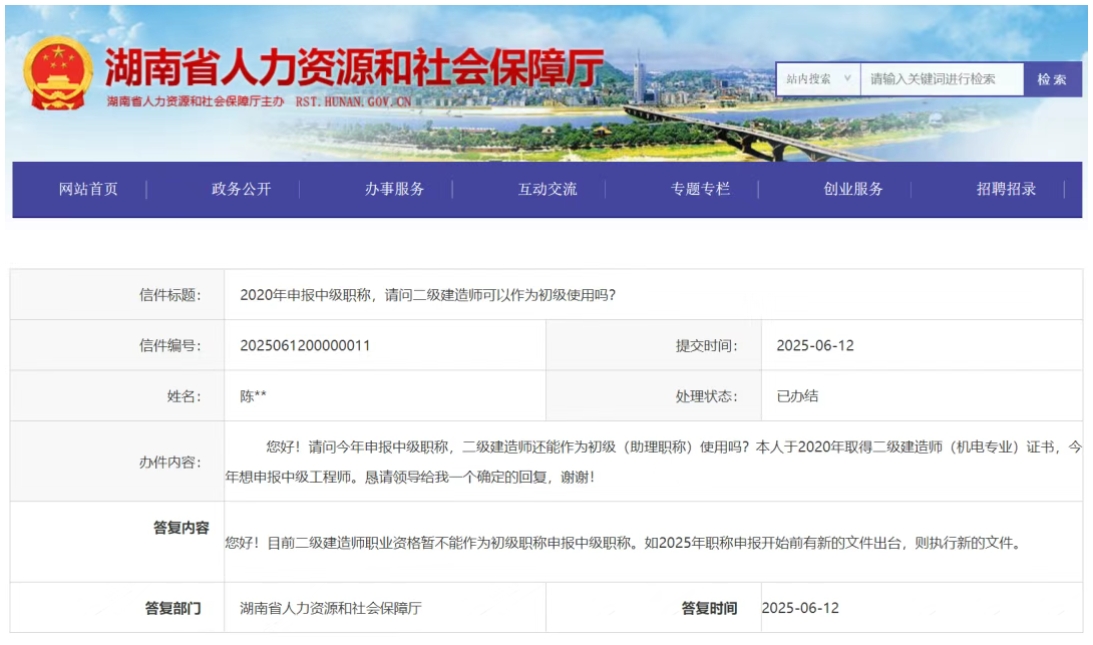
Task: Click the 姓名 label
Action: 184,396
